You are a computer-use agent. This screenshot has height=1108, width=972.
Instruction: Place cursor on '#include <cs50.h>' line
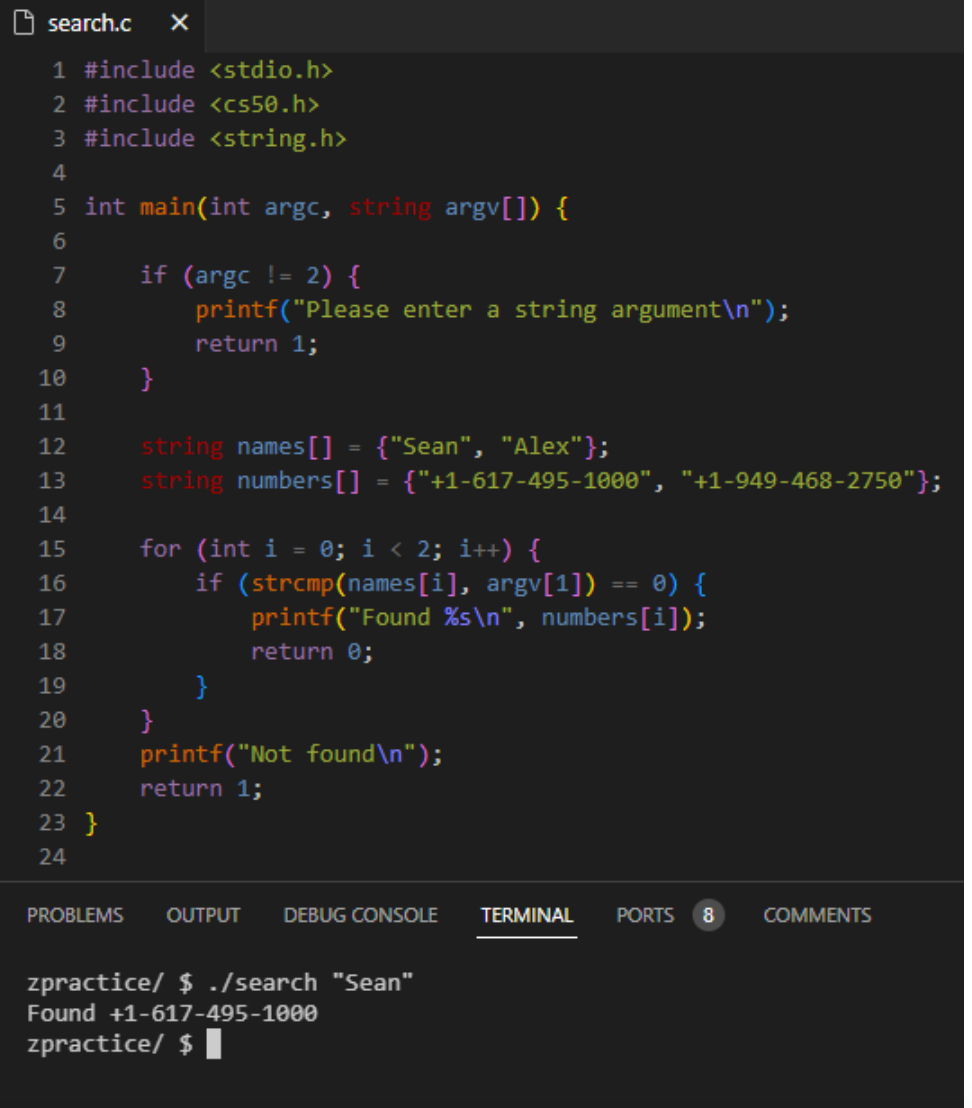point(202,105)
